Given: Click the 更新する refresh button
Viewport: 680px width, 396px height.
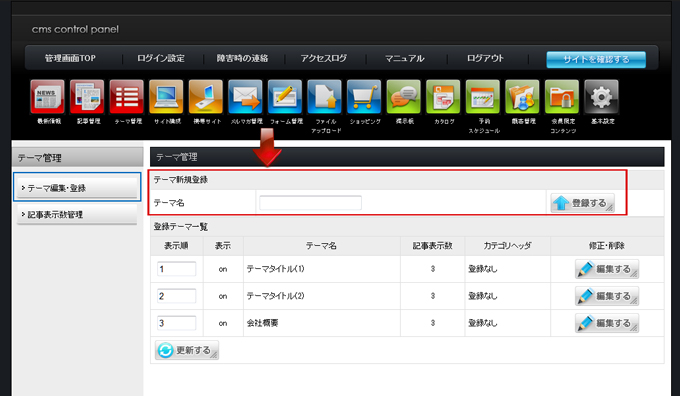Looking at the screenshot, I should pos(187,350).
